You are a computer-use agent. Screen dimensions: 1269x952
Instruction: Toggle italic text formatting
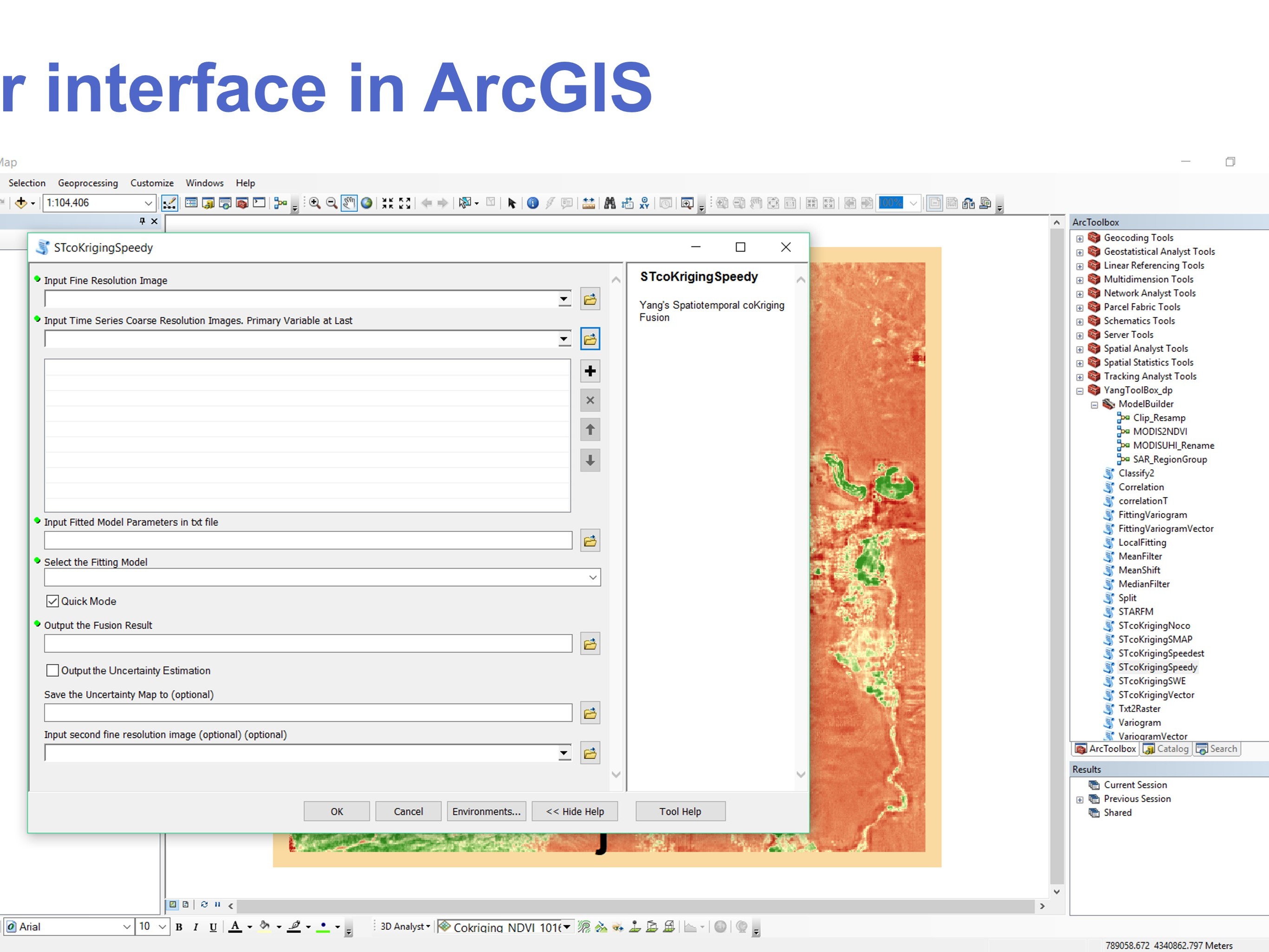[x=195, y=927]
